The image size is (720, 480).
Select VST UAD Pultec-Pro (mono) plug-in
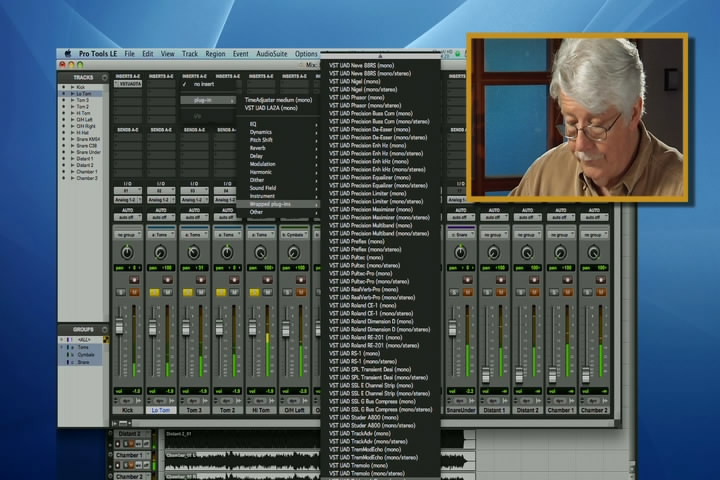(360, 273)
